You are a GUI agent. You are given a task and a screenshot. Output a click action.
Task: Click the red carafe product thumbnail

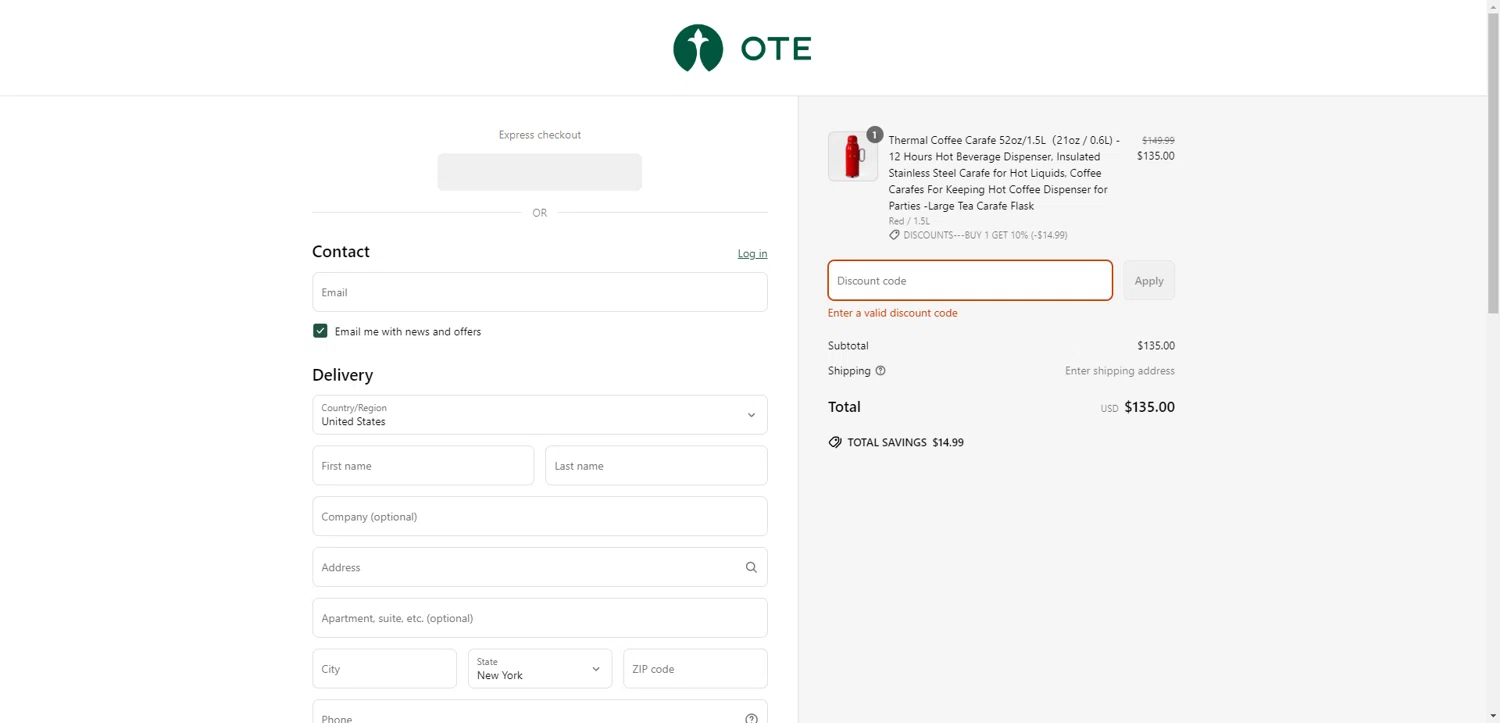coord(853,156)
